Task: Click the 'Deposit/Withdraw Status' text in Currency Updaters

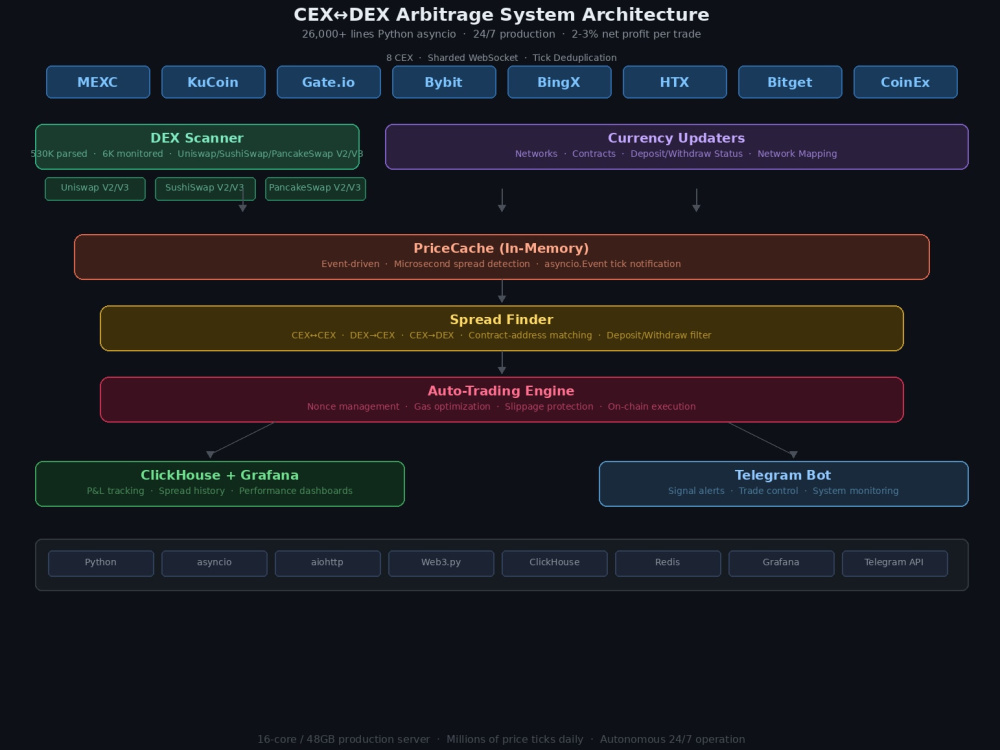Action: tap(686, 154)
